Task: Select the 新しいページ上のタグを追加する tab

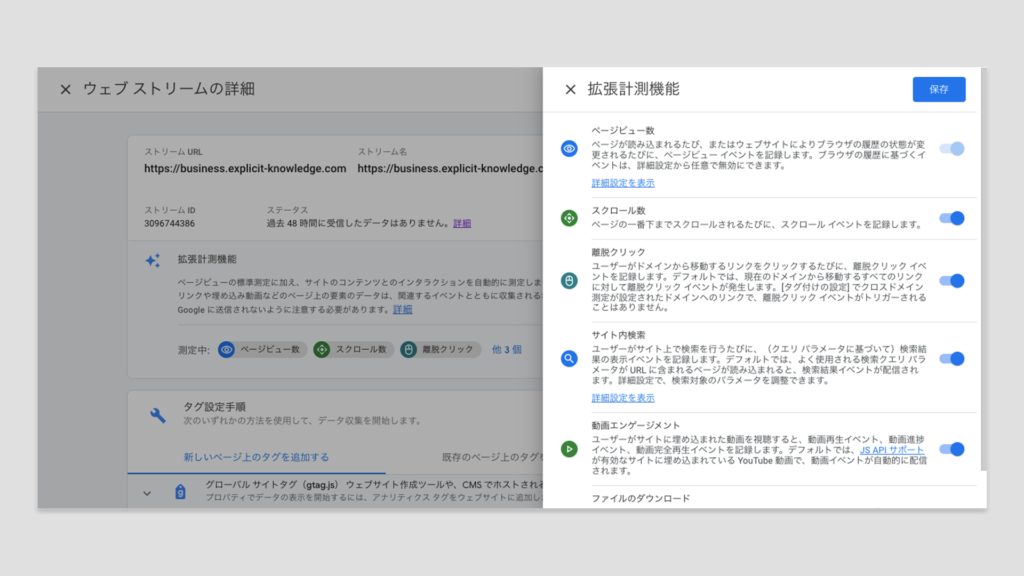Action: point(256,457)
